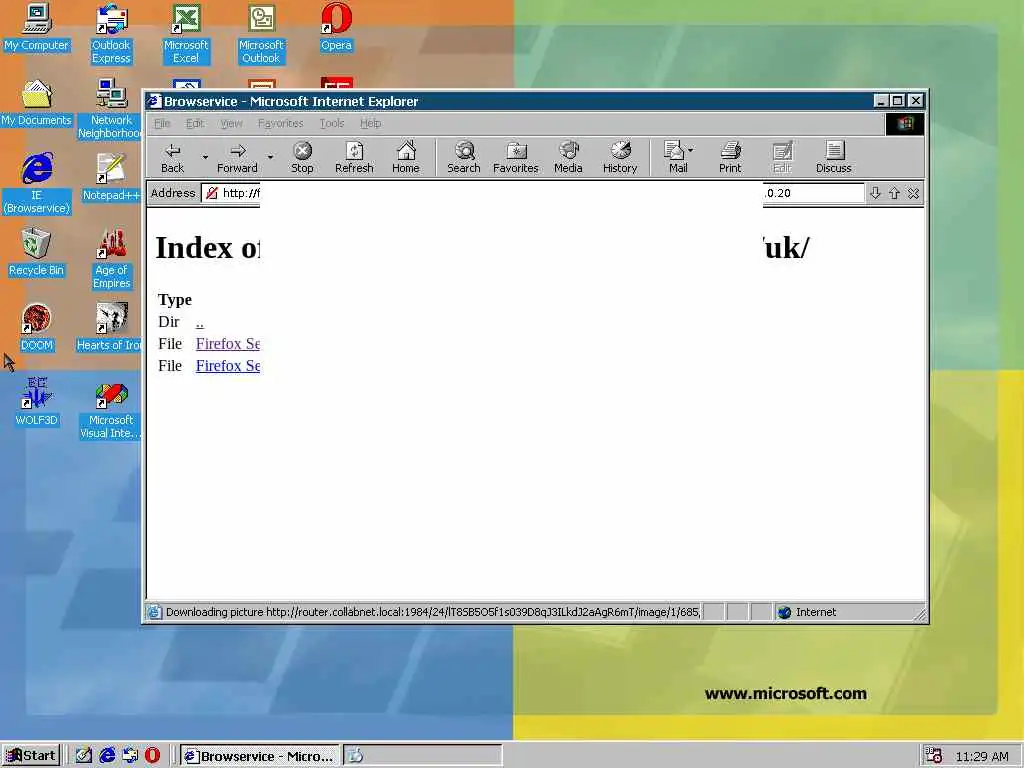Go Back using the toolbar arrow
Viewport: 1024px width, 768px height.
[172, 158]
